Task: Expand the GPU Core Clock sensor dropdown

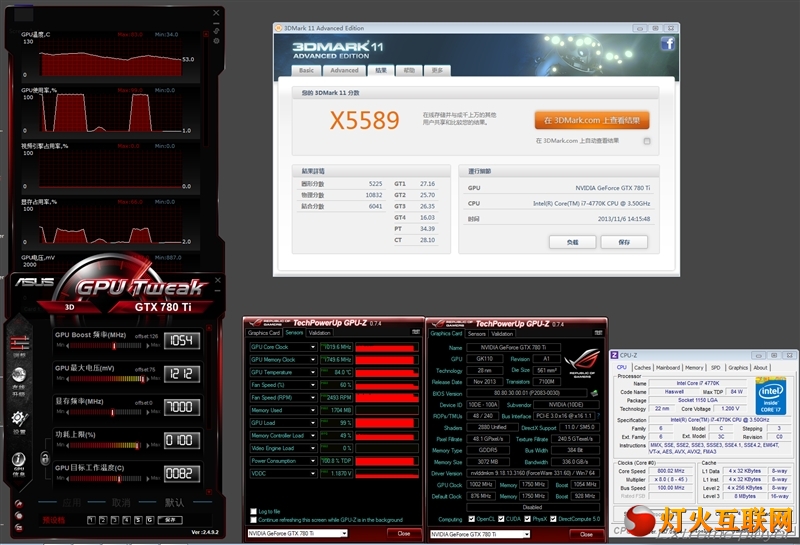Action: 312,347
